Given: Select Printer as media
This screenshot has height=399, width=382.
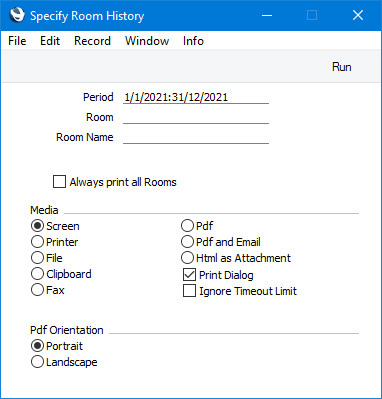Looking at the screenshot, I should (37, 242).
